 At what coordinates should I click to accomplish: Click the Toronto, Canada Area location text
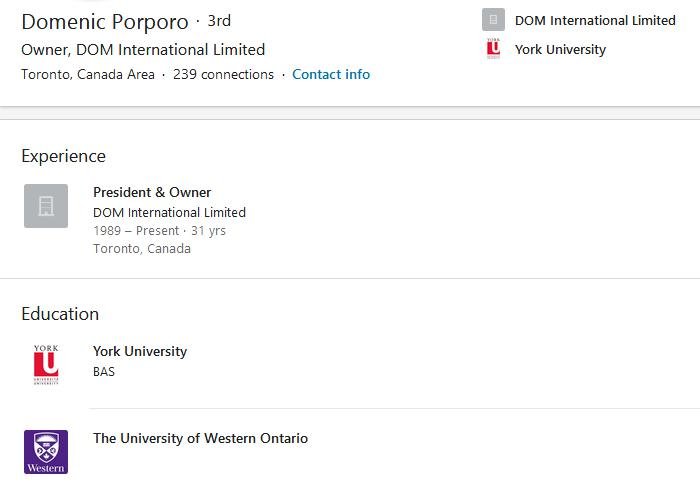point(88,75)
